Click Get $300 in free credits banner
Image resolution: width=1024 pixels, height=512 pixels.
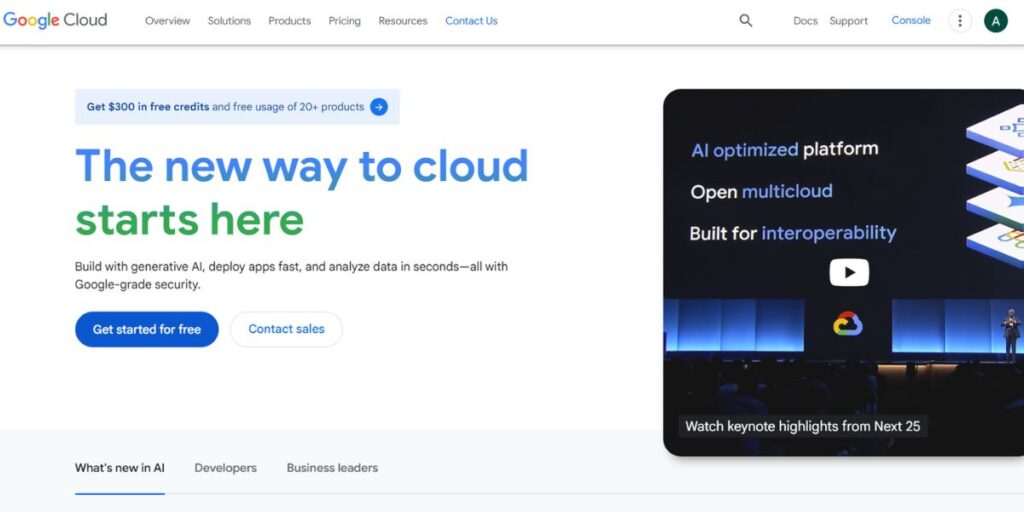[x=237, y=107]
